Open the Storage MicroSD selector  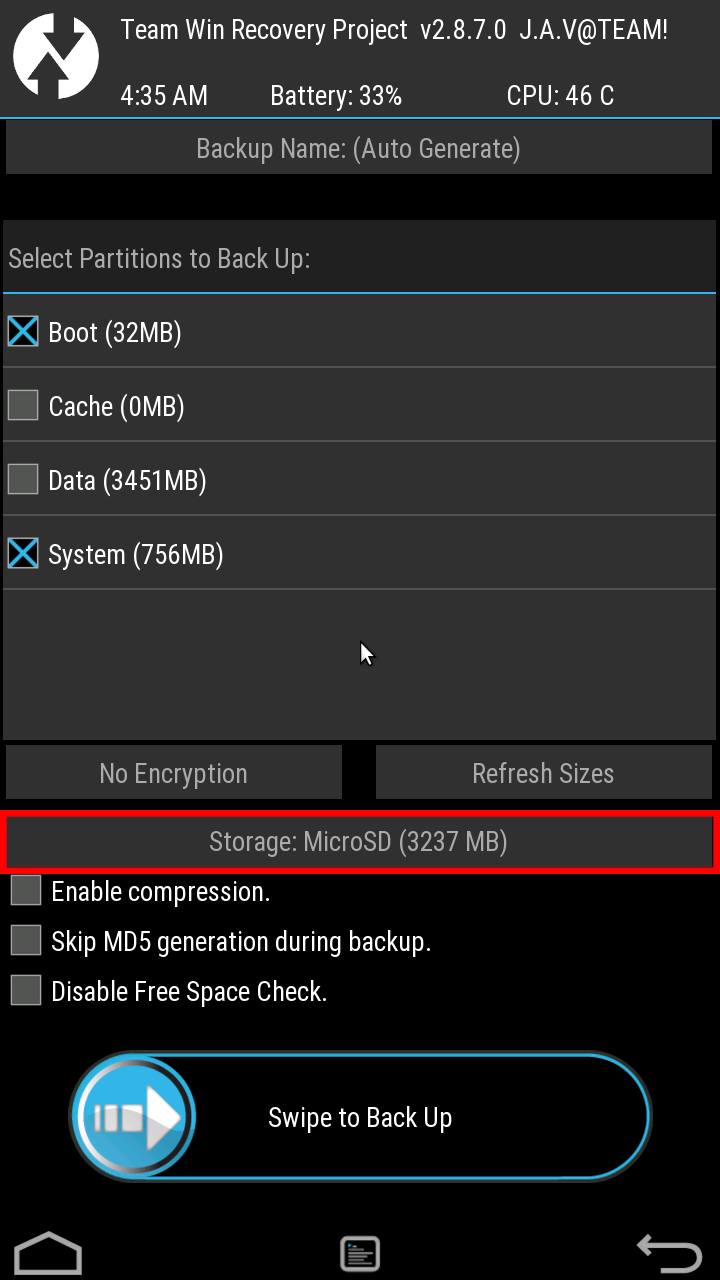pyautogui.click(x=357, y=842)
